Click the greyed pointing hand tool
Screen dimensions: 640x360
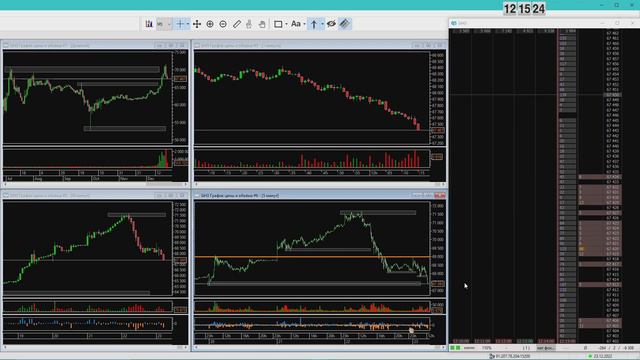pyautogui.click(x=249, y=24)
